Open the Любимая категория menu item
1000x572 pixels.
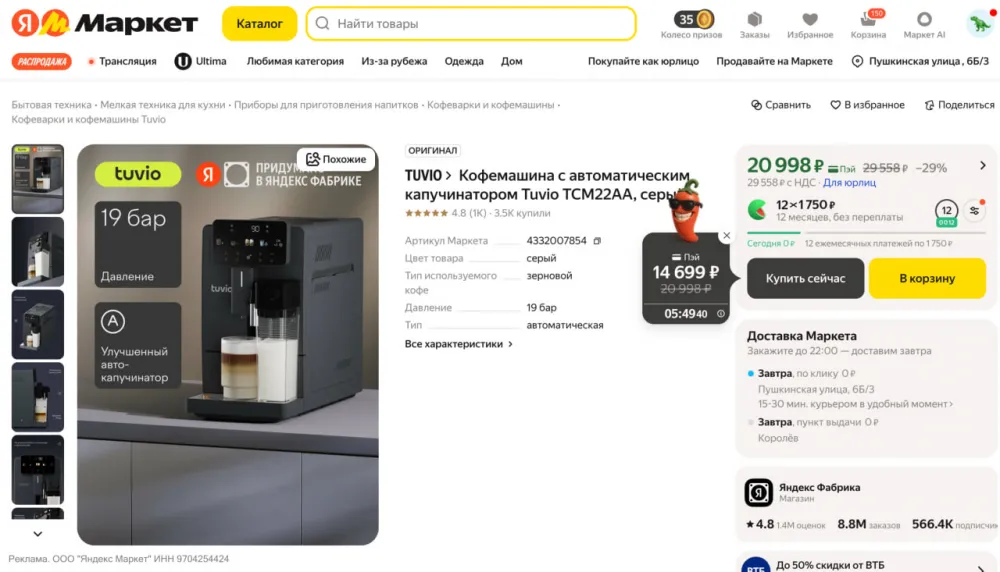coord(295,61)
